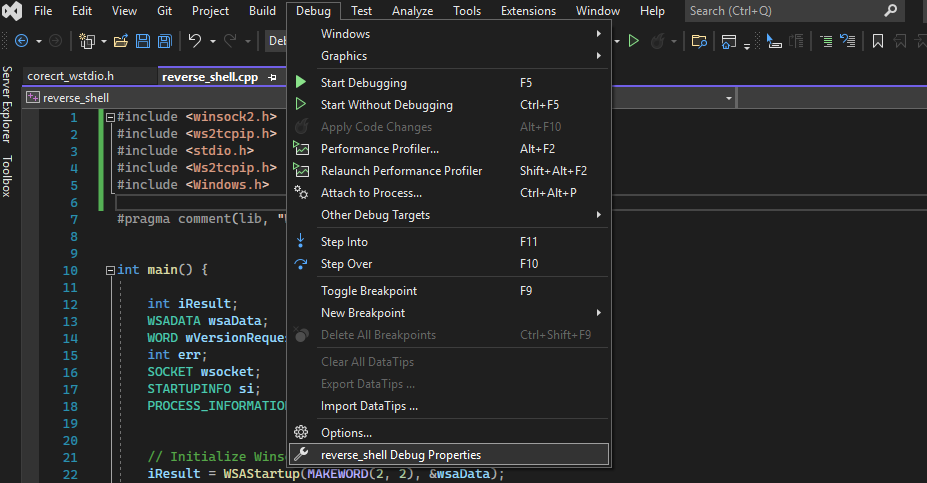Click the Navigate Backward arrow icon

pyautogui.click(x=21, y=41)
